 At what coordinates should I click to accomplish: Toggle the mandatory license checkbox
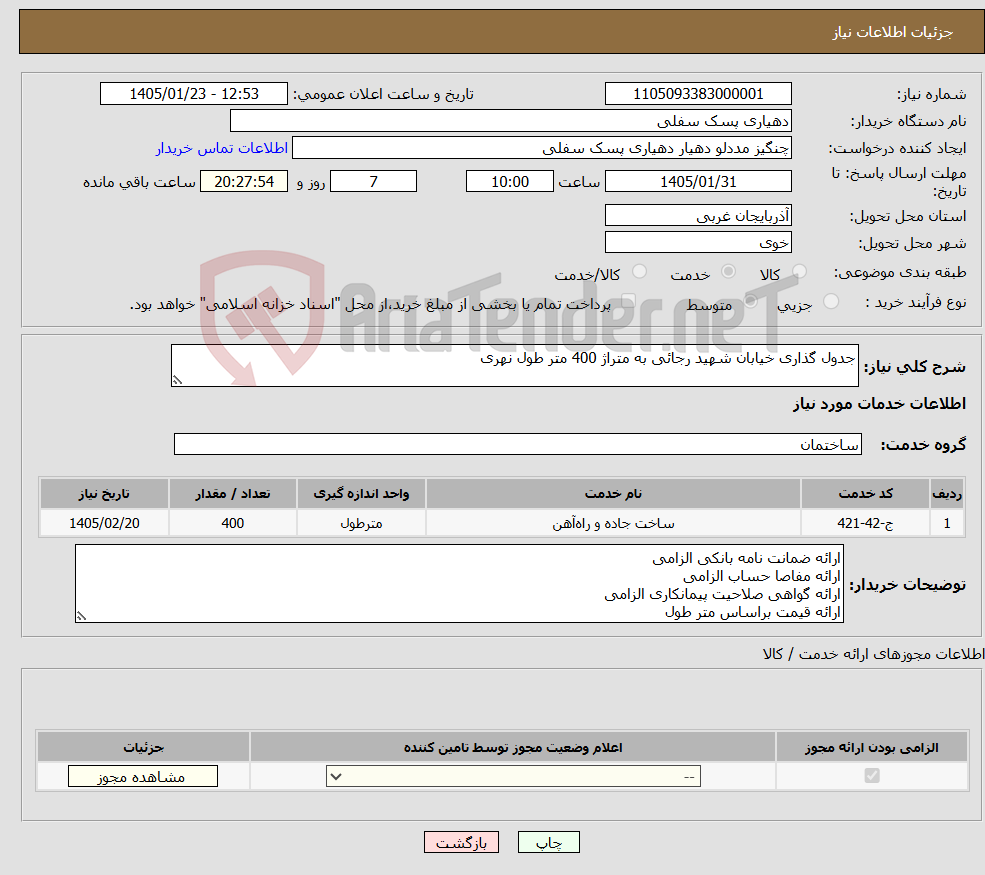pyautogui.click(x=872, y=776)
